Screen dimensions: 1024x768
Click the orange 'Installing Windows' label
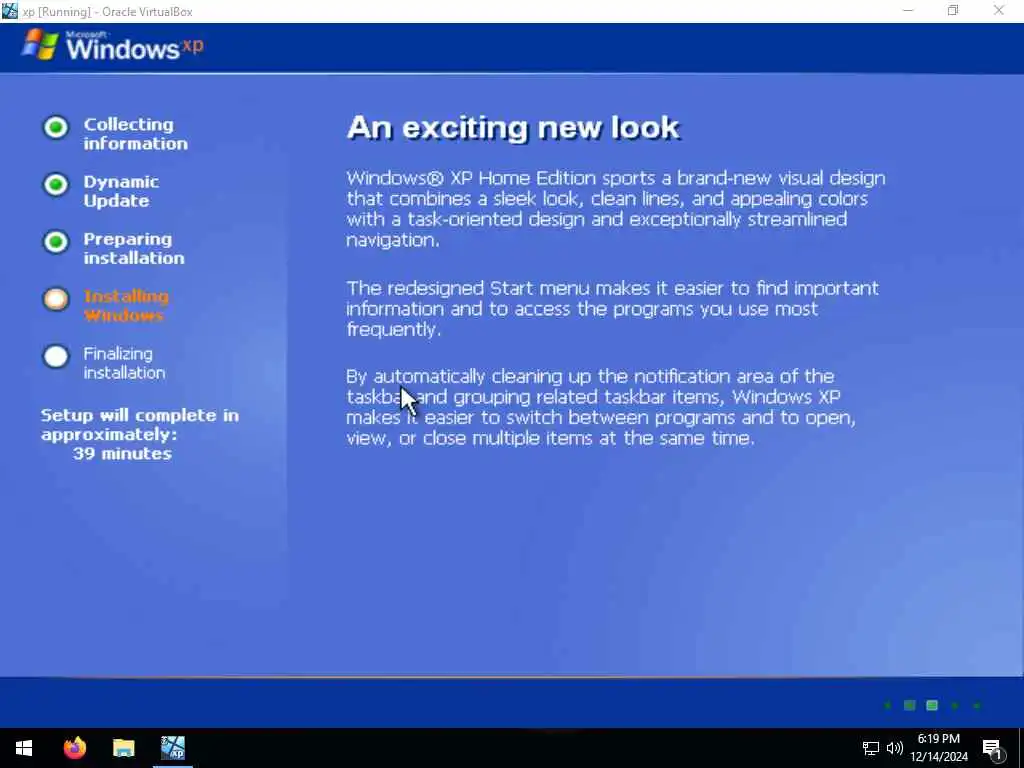click(126, 306)
